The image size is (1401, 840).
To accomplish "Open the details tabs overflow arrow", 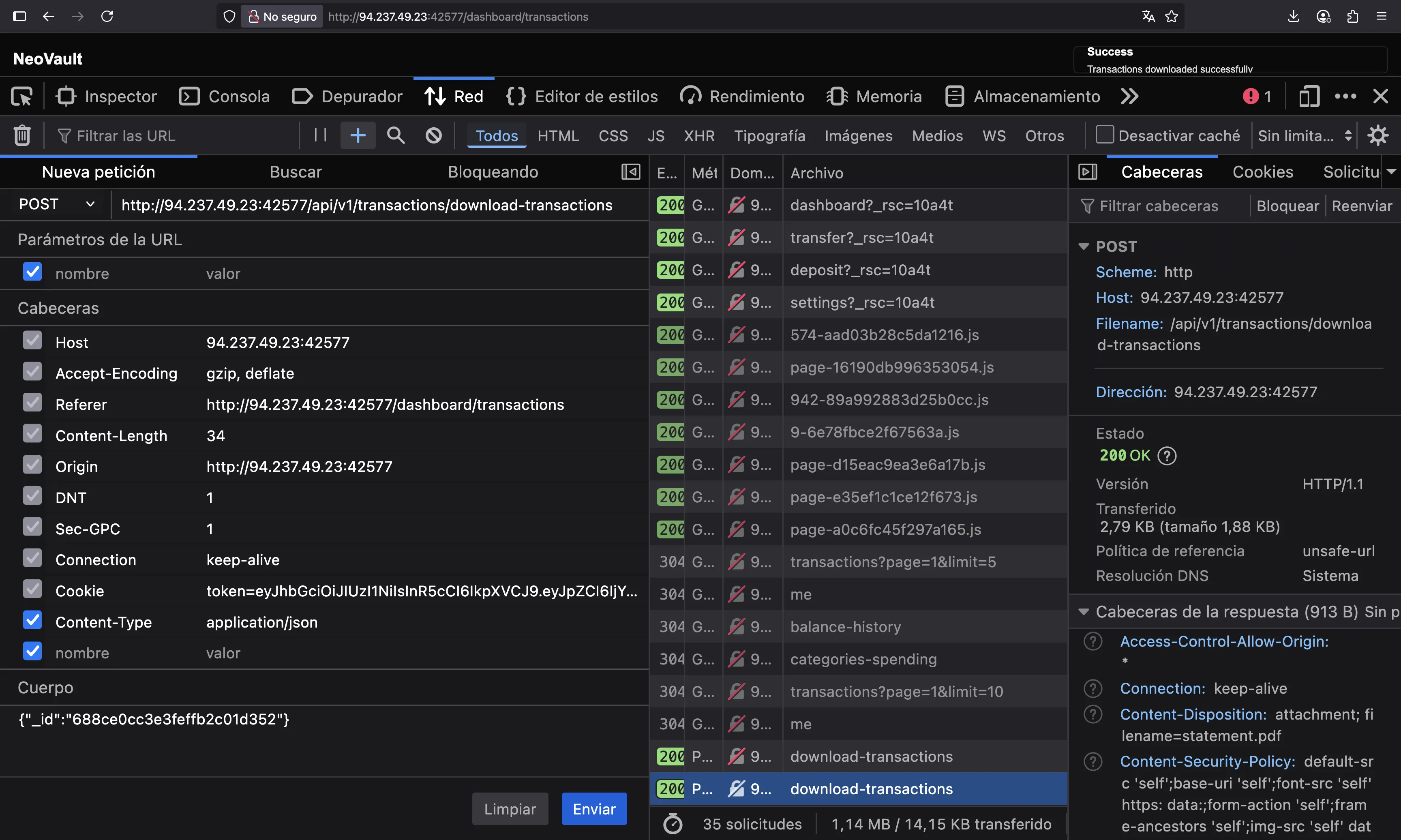I will point(1392,172).
